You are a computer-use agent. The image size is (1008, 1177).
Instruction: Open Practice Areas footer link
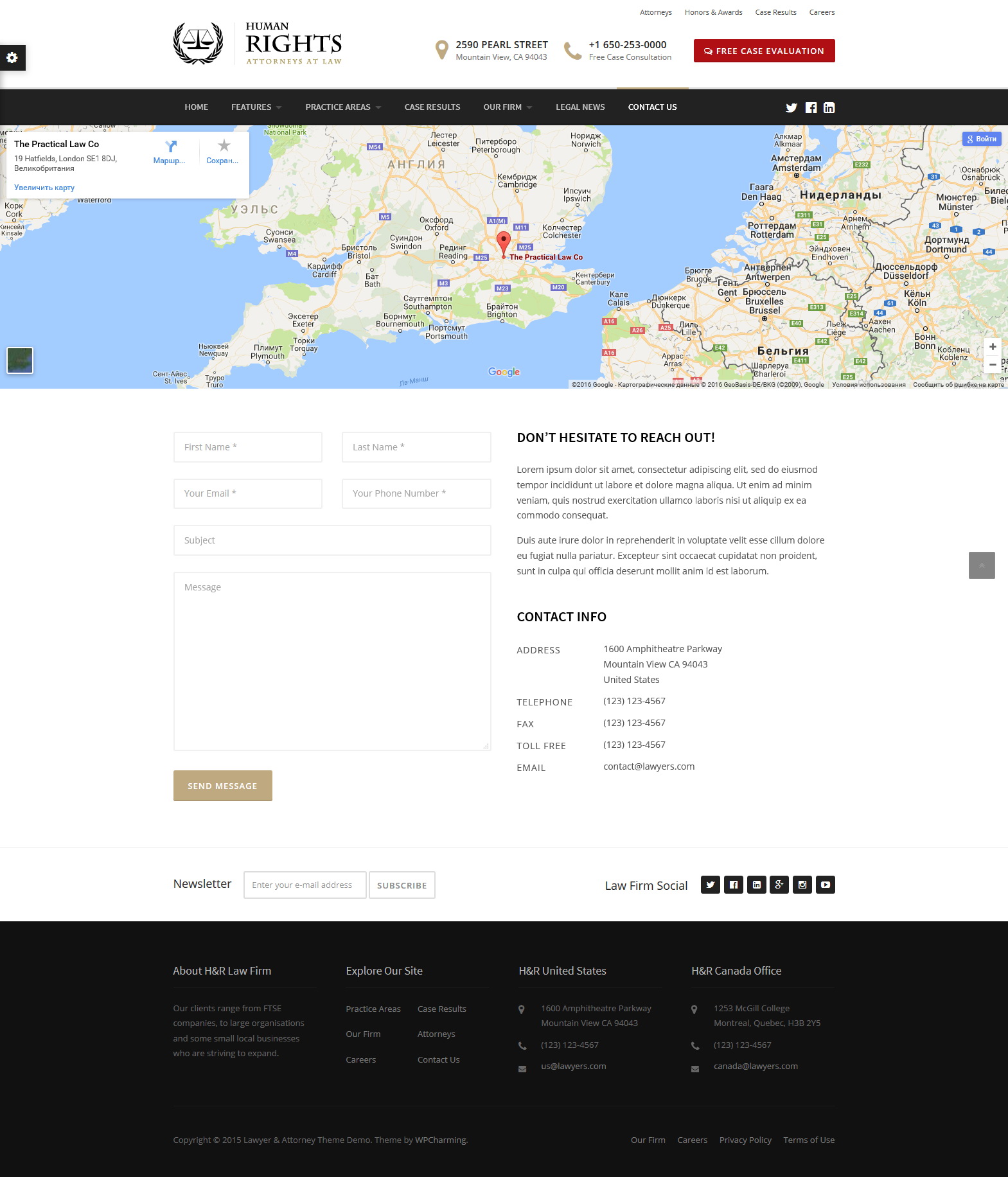click(x=373, y=1009)
